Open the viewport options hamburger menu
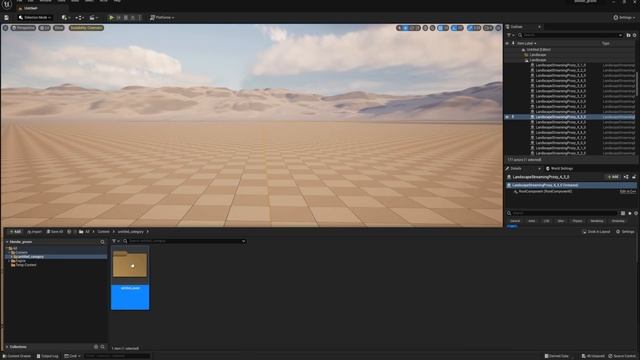 click(x=5, y=28)
